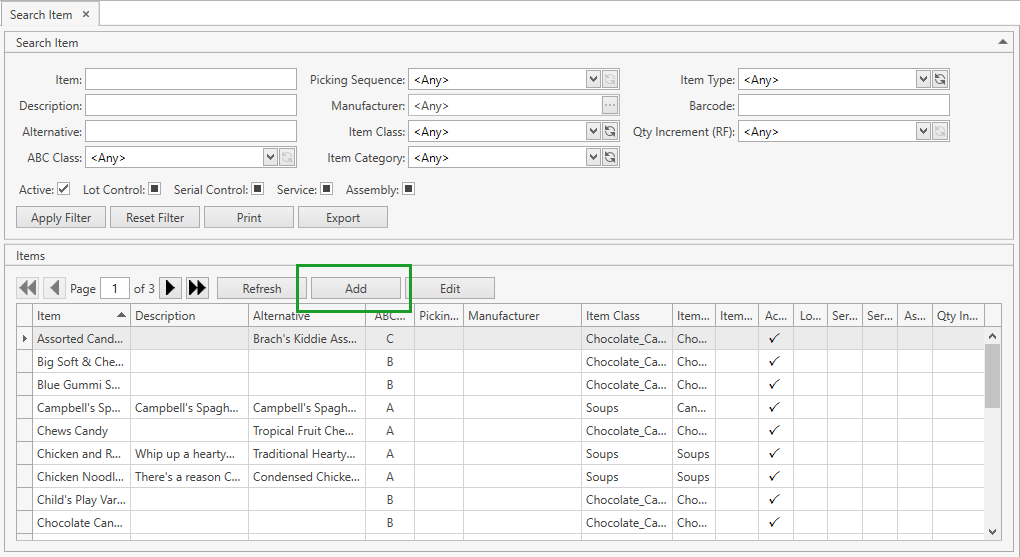Click the Apply Filter button
The width and height of the screenshot is (1020, 557).
click(x=61, y=217)
